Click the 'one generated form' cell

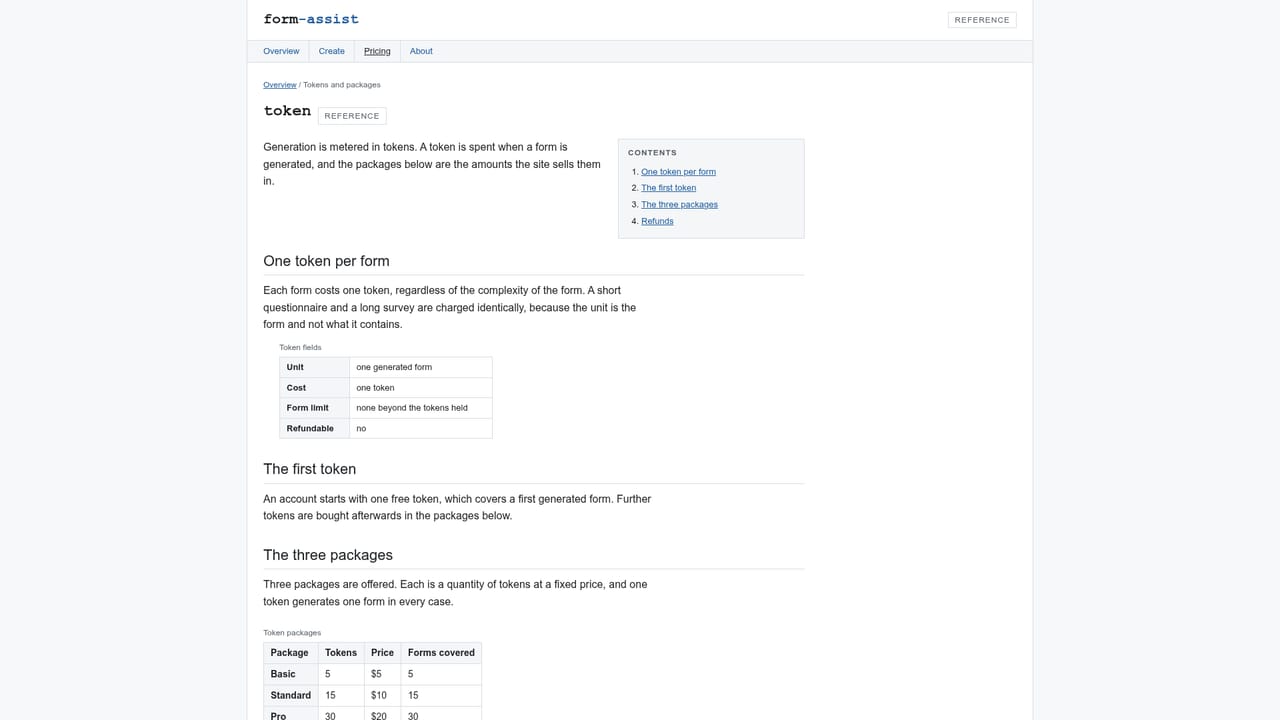(421, 367)
